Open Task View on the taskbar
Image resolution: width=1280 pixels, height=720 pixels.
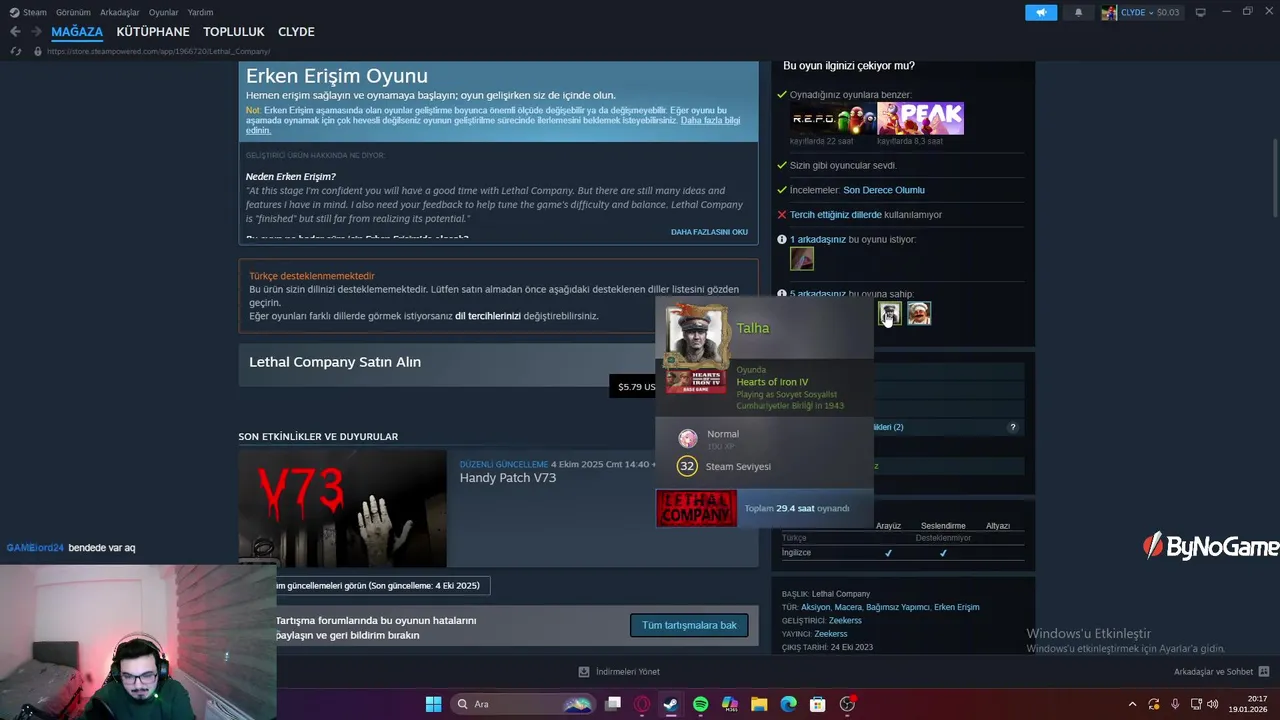613,704
